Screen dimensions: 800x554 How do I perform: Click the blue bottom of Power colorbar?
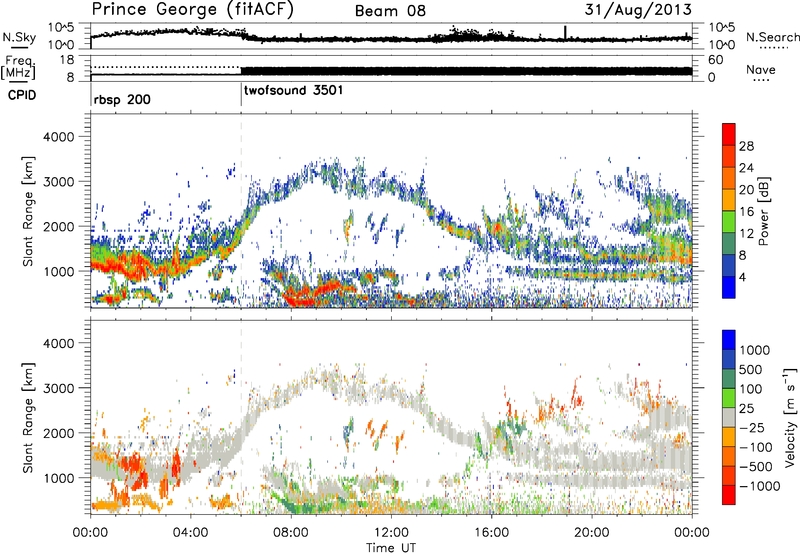tap(729, 287)
